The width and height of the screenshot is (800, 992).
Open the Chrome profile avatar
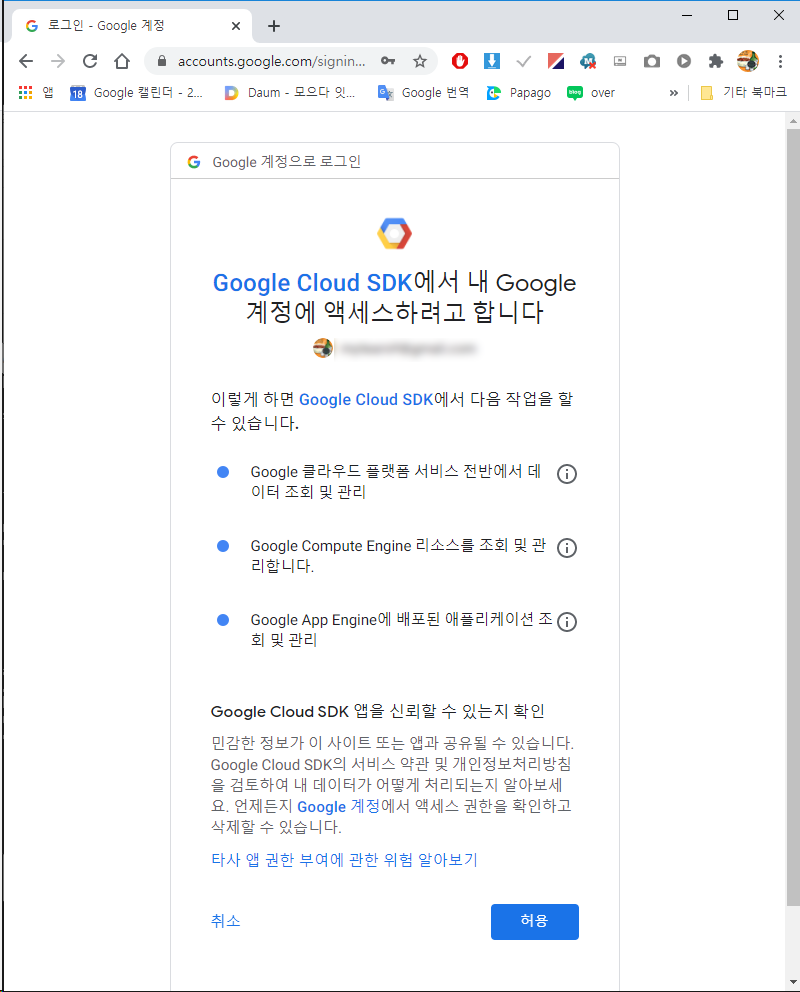tap(748, 61)
